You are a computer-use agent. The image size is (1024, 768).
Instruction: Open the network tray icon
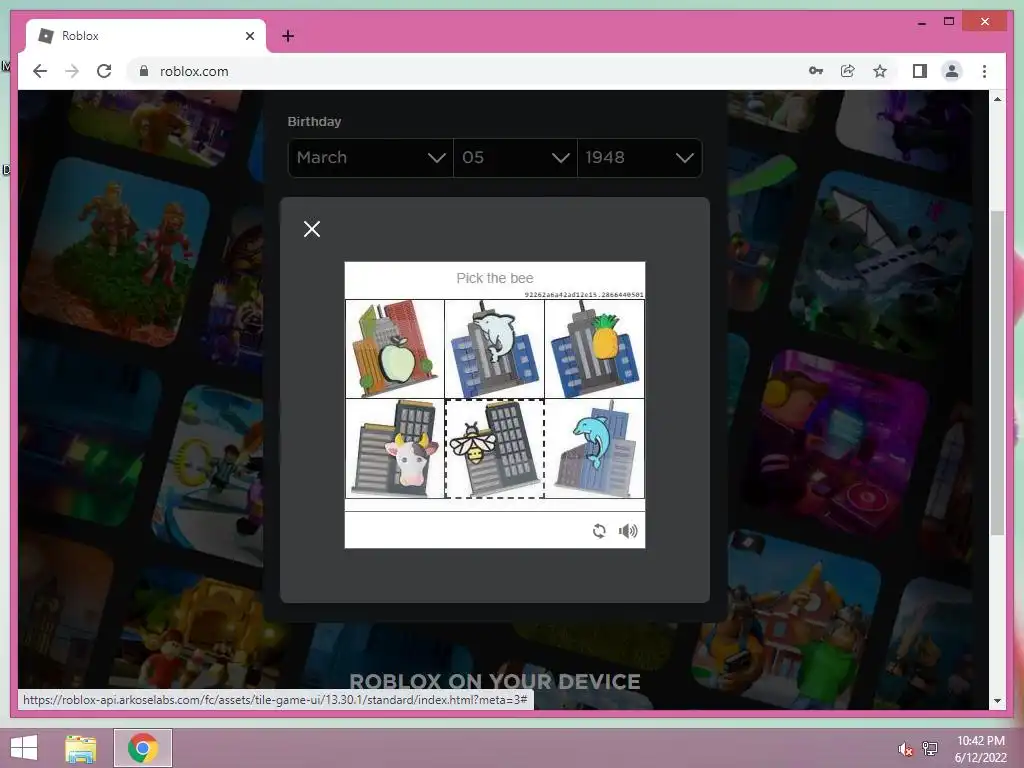929,749
